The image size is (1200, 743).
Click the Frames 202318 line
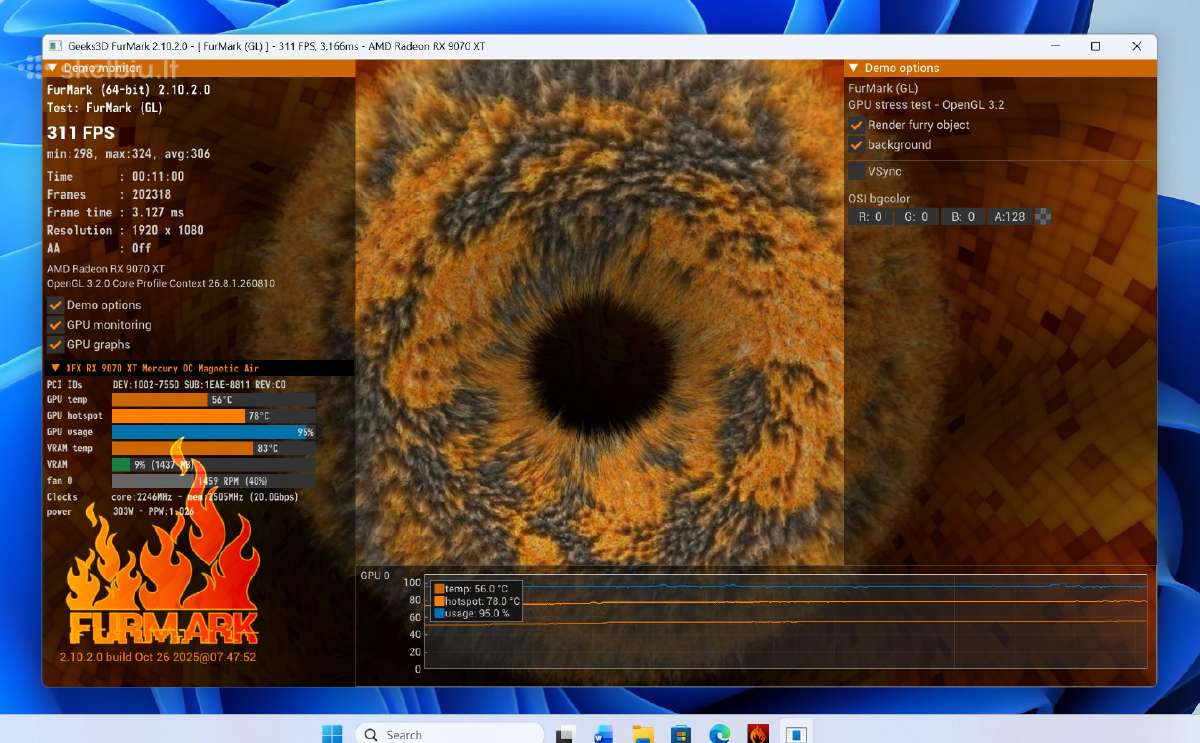tap(109, 194)
